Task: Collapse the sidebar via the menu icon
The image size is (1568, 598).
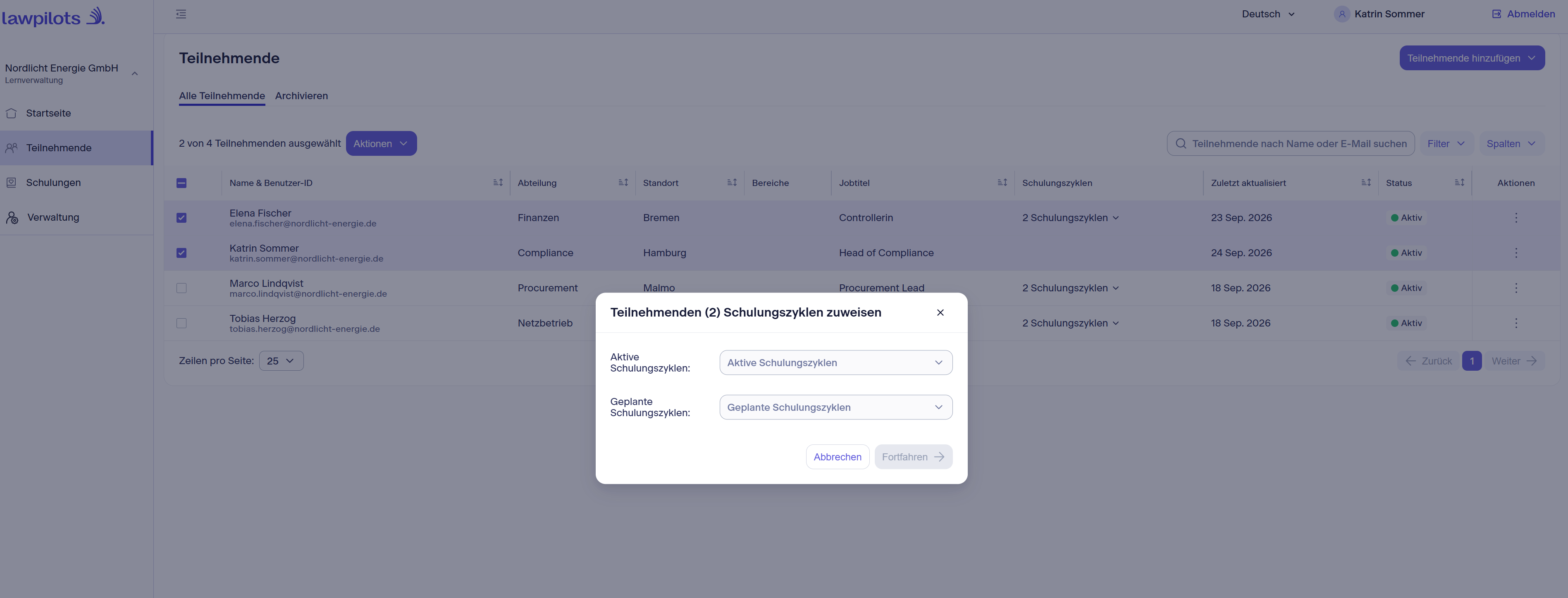Action: point(181,14)
